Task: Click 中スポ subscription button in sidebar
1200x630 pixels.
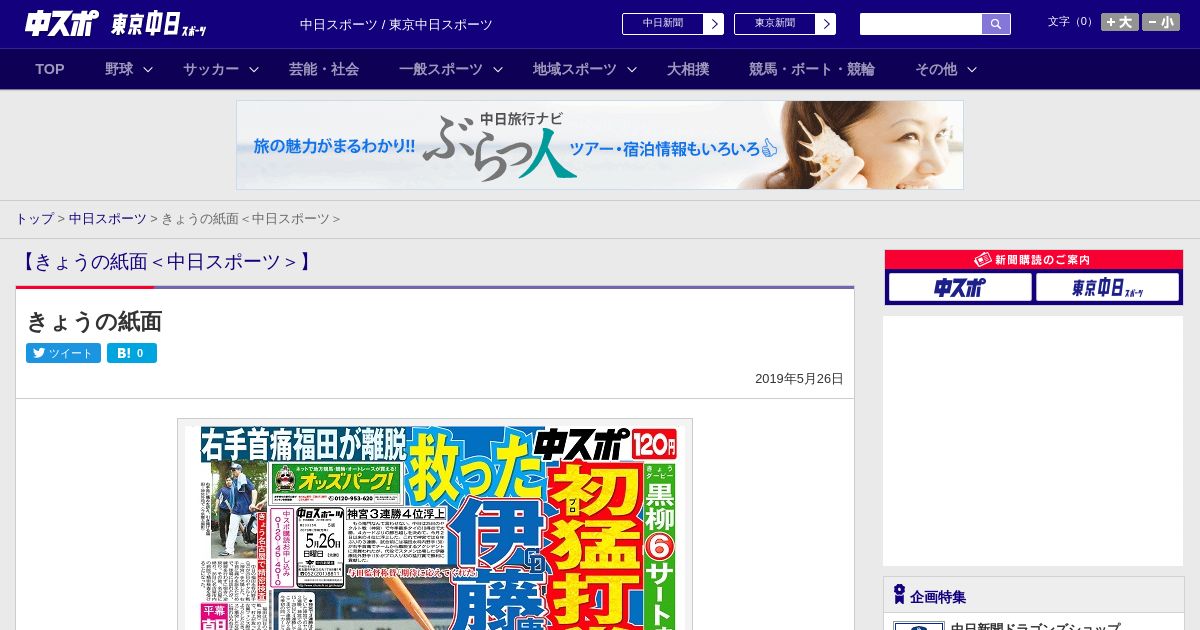Action: coord(960,288)
